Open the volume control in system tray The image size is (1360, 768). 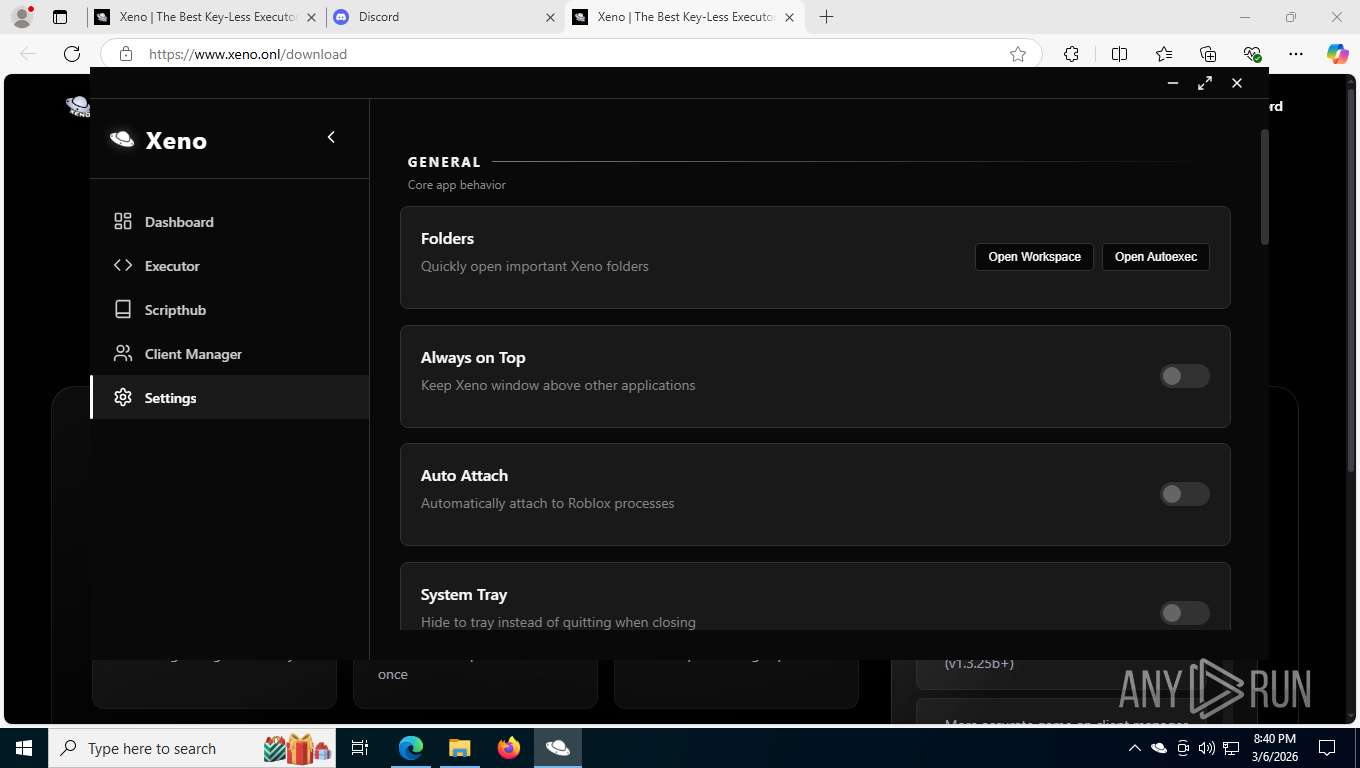[x=1207, y=748]
